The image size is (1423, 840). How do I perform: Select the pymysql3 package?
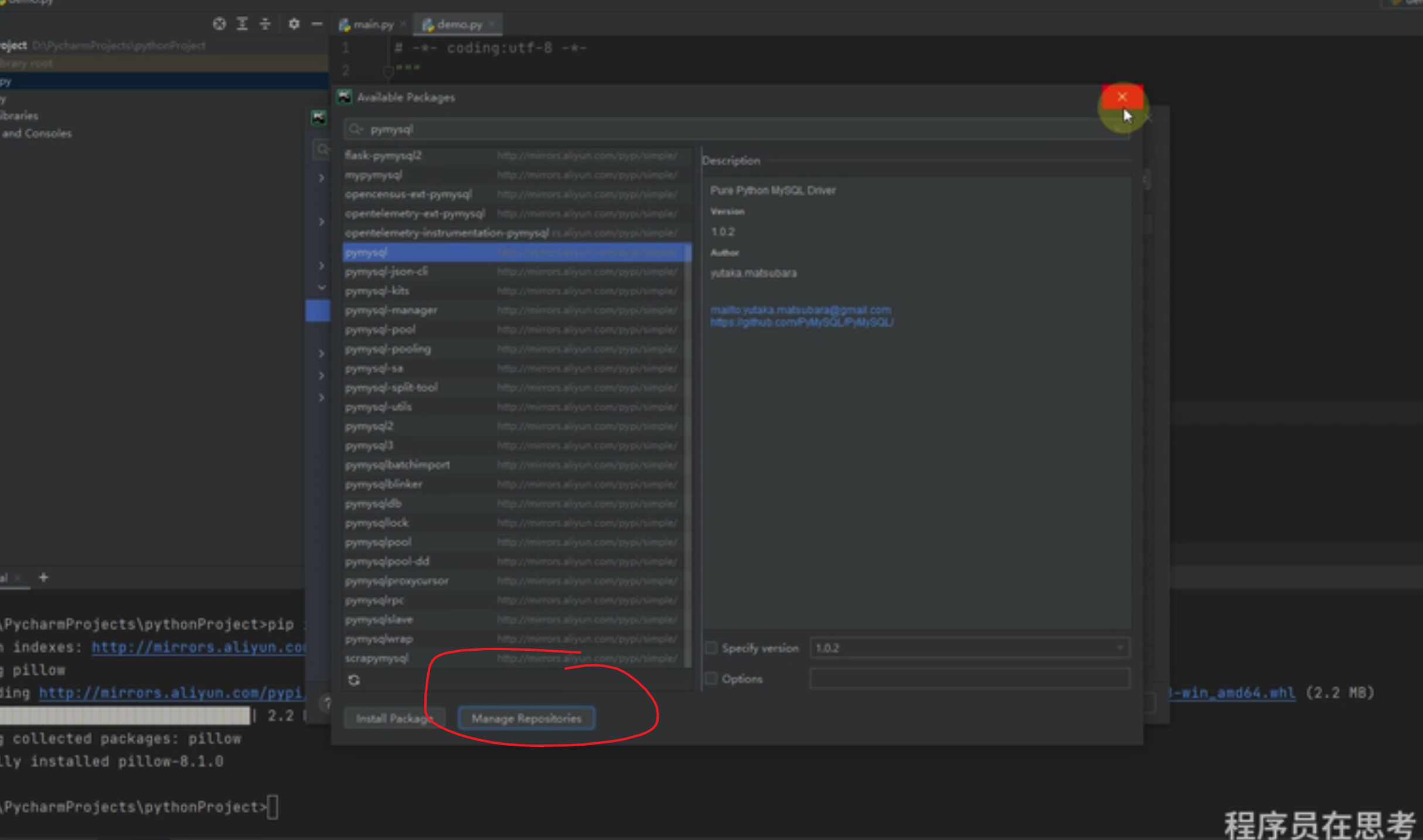click(x=513, y=445)
